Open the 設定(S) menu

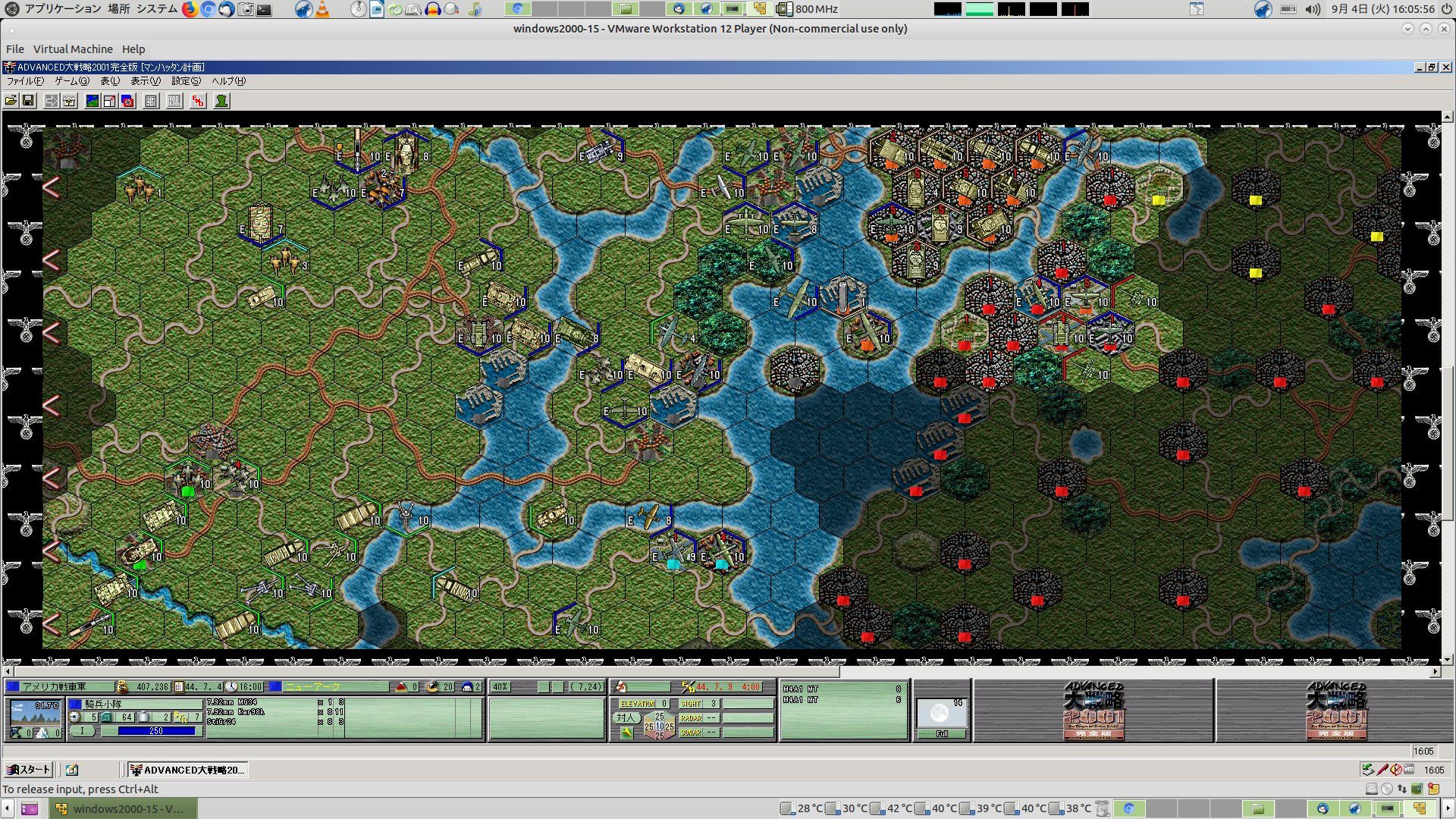pos(186,81)
